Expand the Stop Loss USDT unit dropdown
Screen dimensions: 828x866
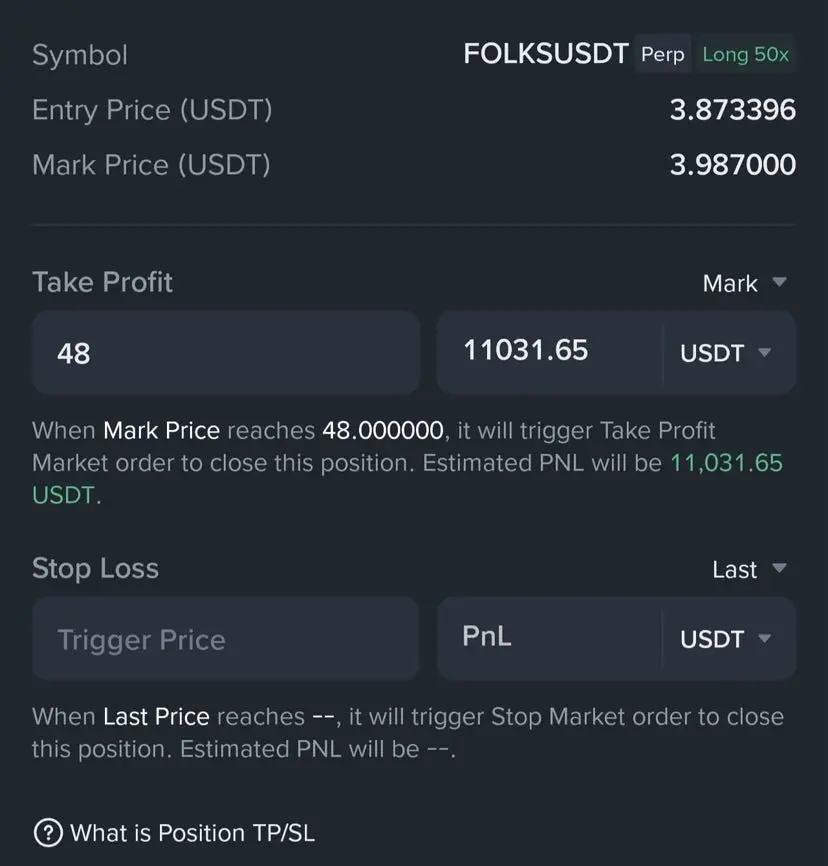click(726, 639)
